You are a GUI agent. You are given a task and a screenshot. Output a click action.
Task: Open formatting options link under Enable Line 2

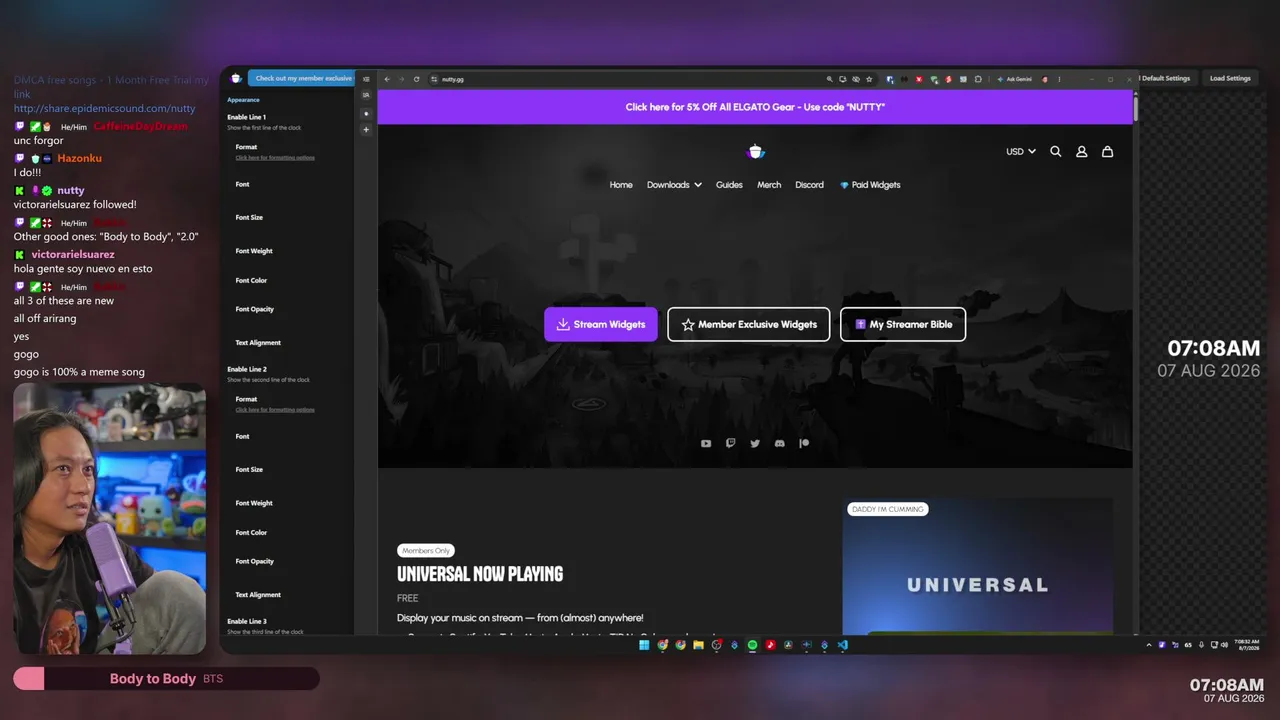click(x=275, y=410)
